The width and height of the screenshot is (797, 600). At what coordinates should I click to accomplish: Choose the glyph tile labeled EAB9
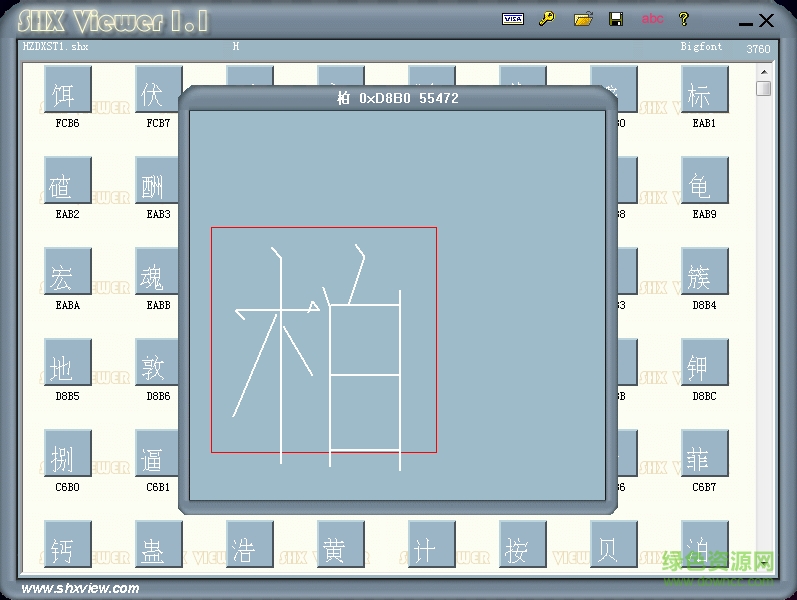pyautogui.click(x=704, y=181)
